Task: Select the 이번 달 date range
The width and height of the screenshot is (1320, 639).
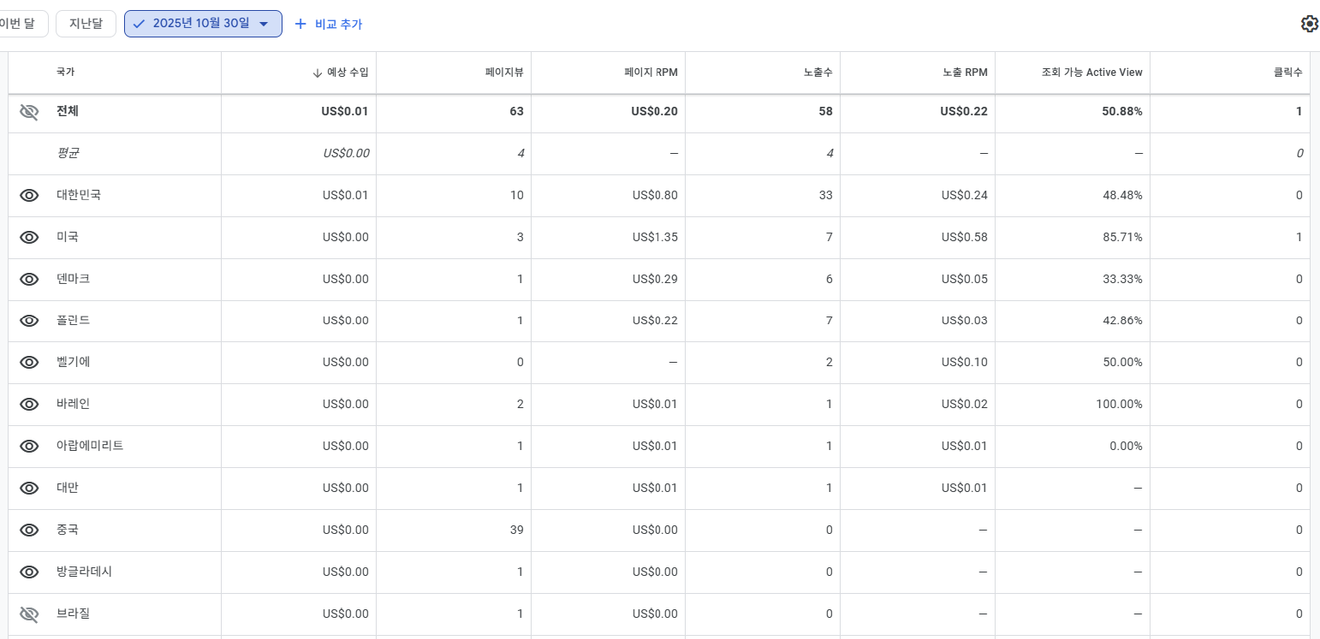Action: coord(18,24)
